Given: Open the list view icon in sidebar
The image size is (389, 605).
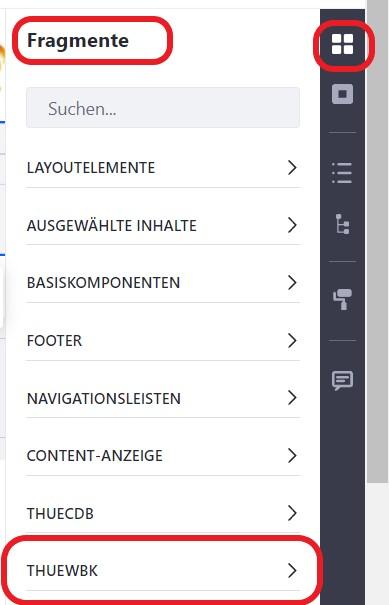Looking at the screenshot, I should (342, 172).
